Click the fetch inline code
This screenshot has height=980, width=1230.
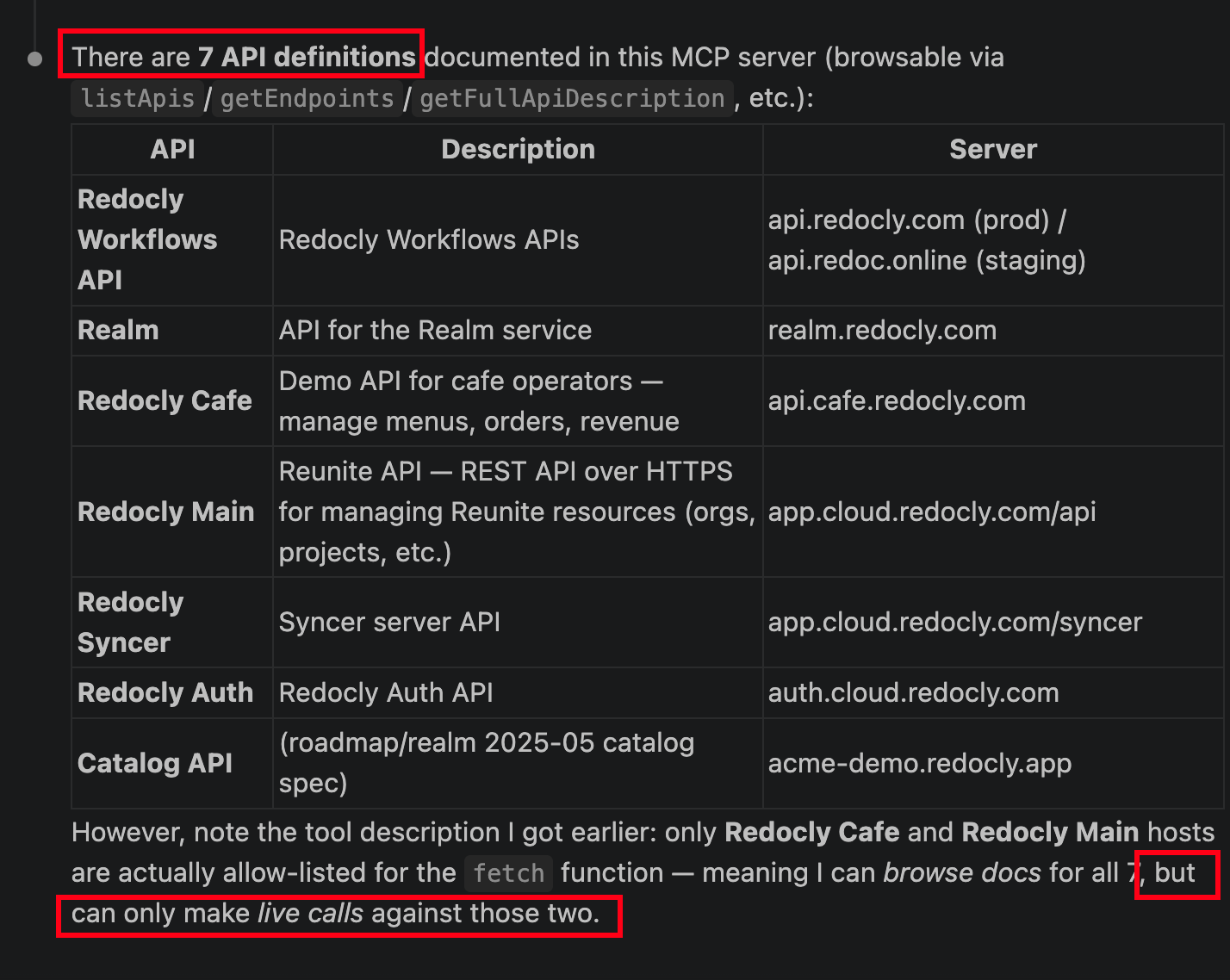point(509,873)
